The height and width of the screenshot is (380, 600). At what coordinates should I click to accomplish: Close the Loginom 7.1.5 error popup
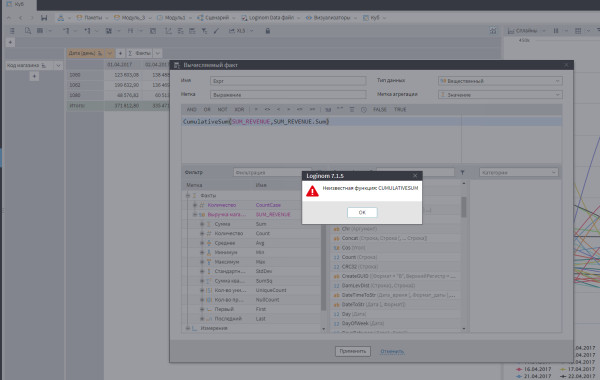click(x=415, y=176)
